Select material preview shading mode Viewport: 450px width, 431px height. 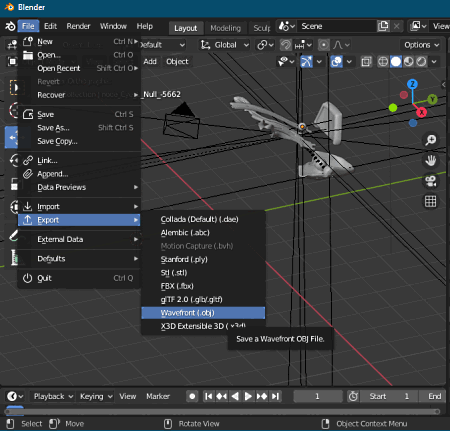409,62
